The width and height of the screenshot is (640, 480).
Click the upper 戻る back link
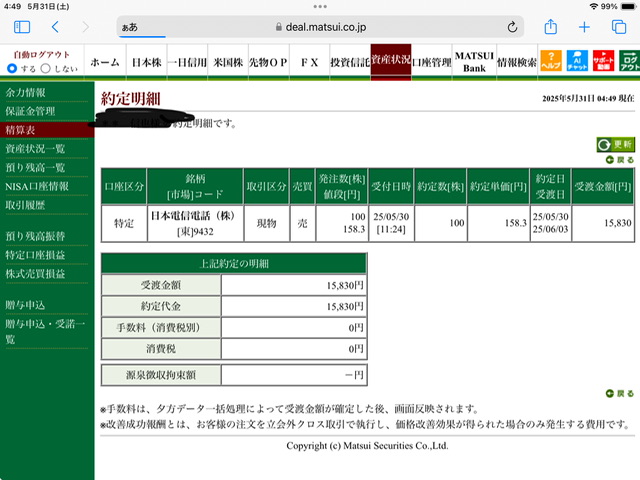(620, 160)
